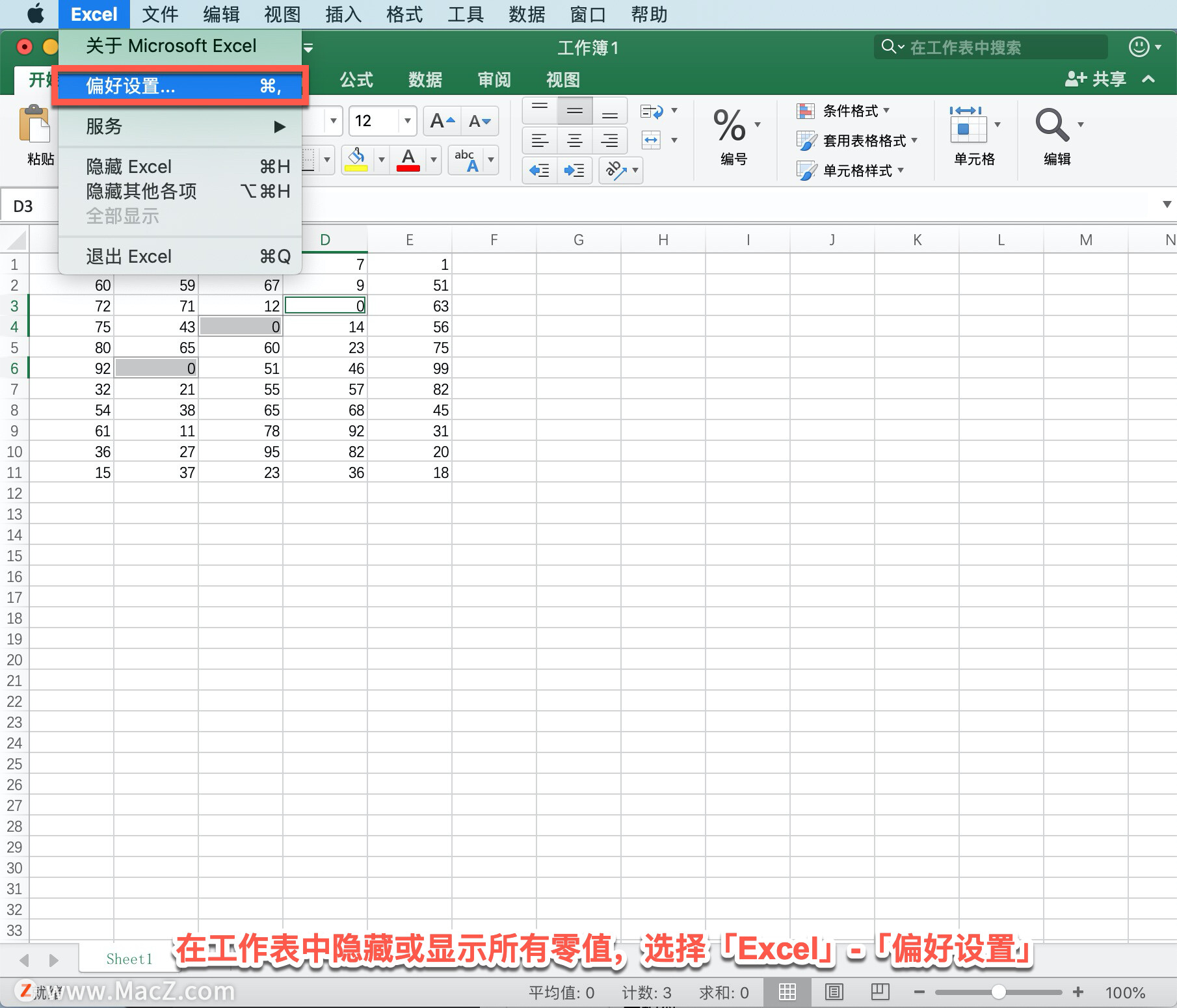Click decrease font size icon
Viewport: 1177px width, 1008px height.
tap(480, 121)
